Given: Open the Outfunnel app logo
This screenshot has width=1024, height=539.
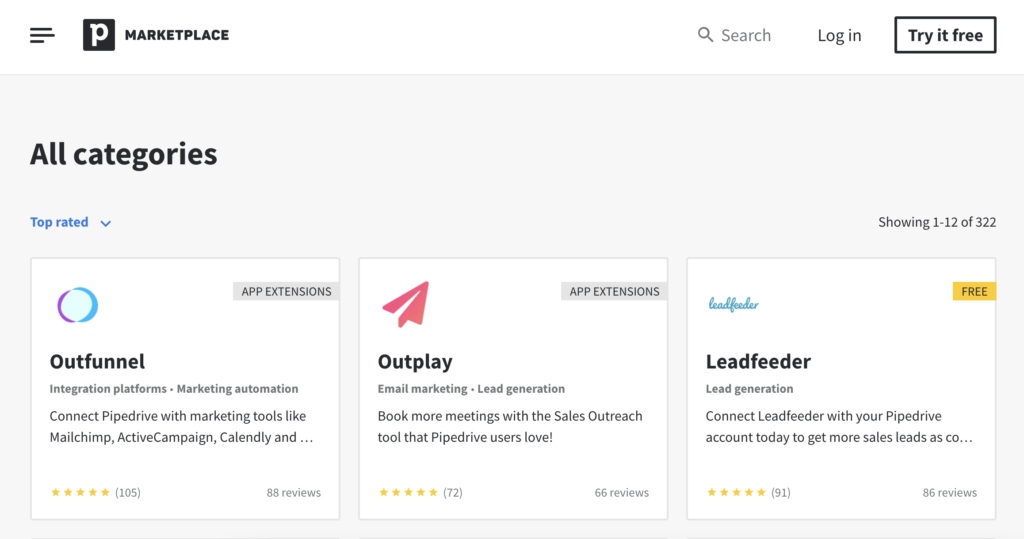Looking at the screenshot, I should pyautogui.click(x=78, y=305).
